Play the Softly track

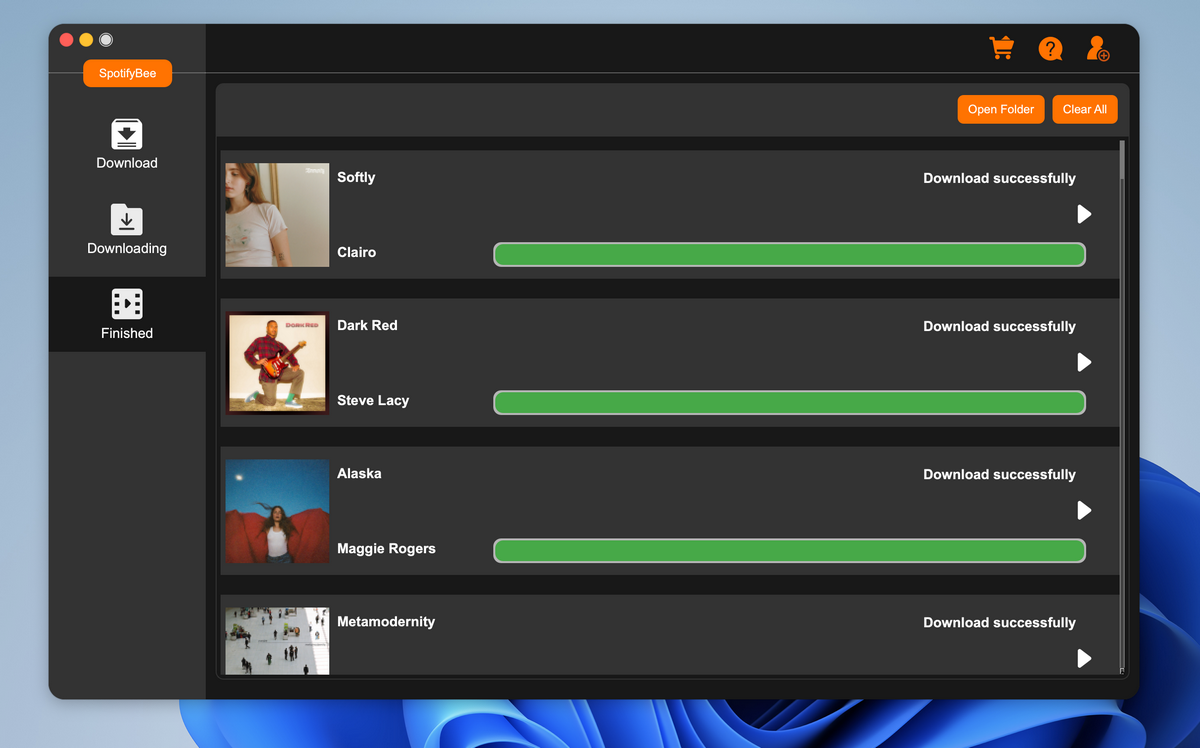pyautogui.click(x=1084, y=214)
